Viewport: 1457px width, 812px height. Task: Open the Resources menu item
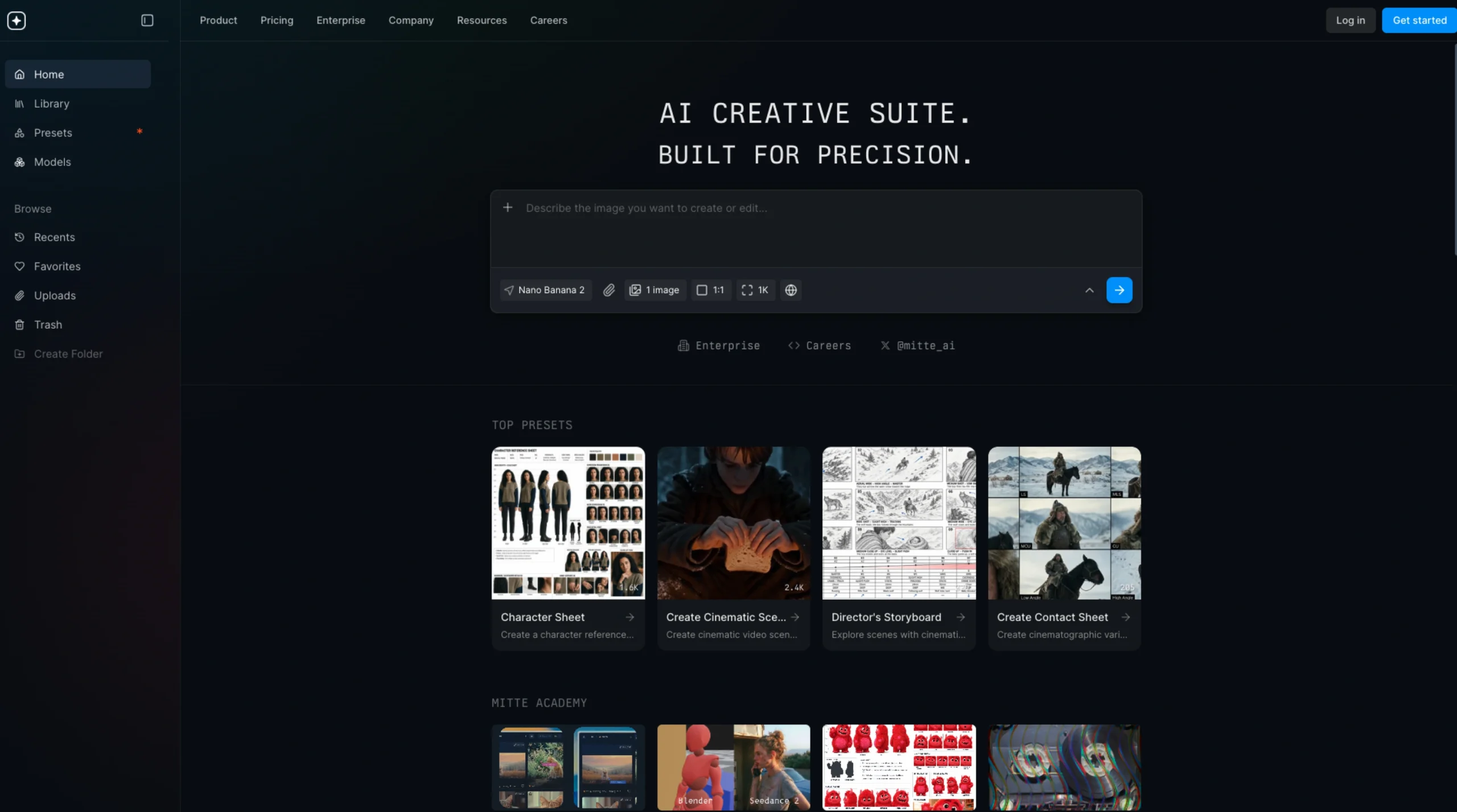pyautogui.click(x=481, y=20)
